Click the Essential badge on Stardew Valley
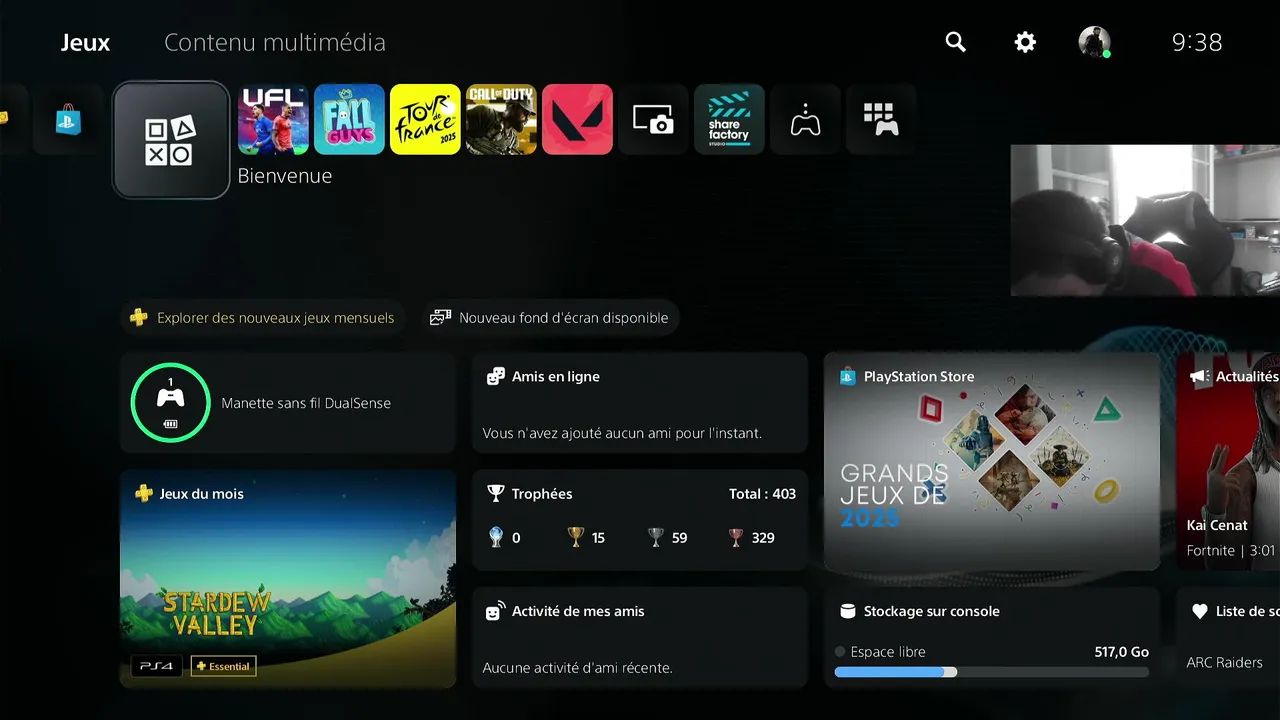Viewport: 1280px width, 720px height. 223,666
